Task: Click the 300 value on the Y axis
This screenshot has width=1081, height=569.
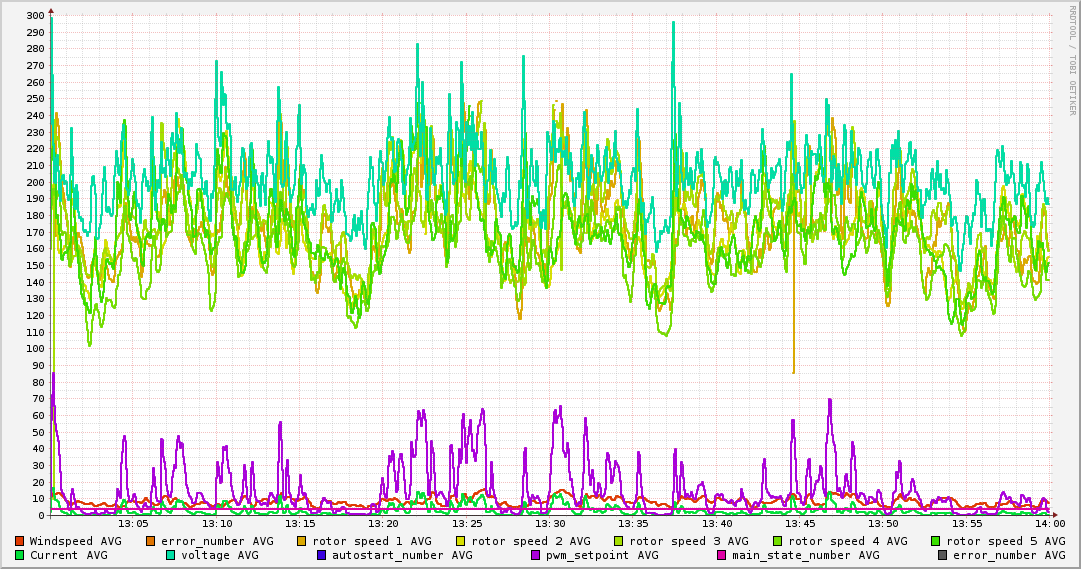Action: click(35, 16)
